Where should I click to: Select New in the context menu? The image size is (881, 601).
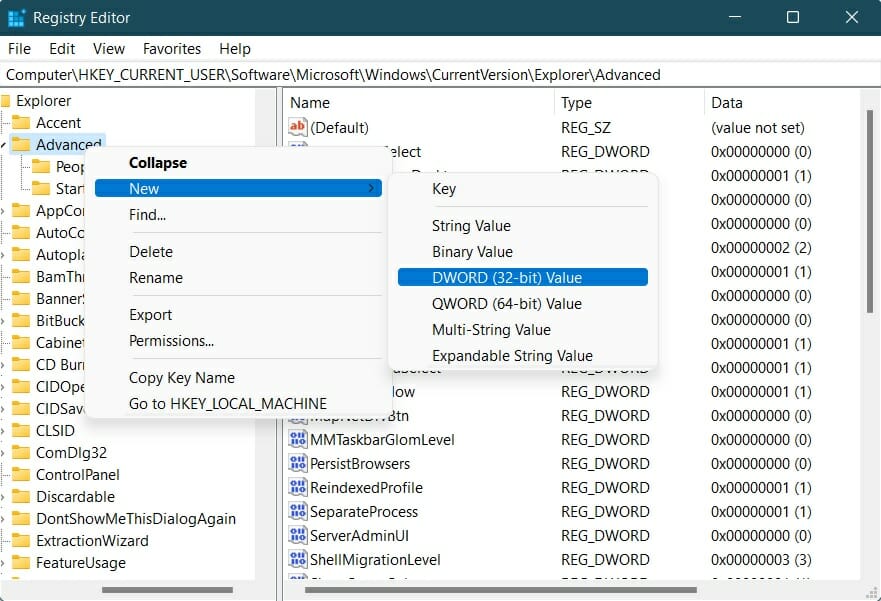point(238,189)
